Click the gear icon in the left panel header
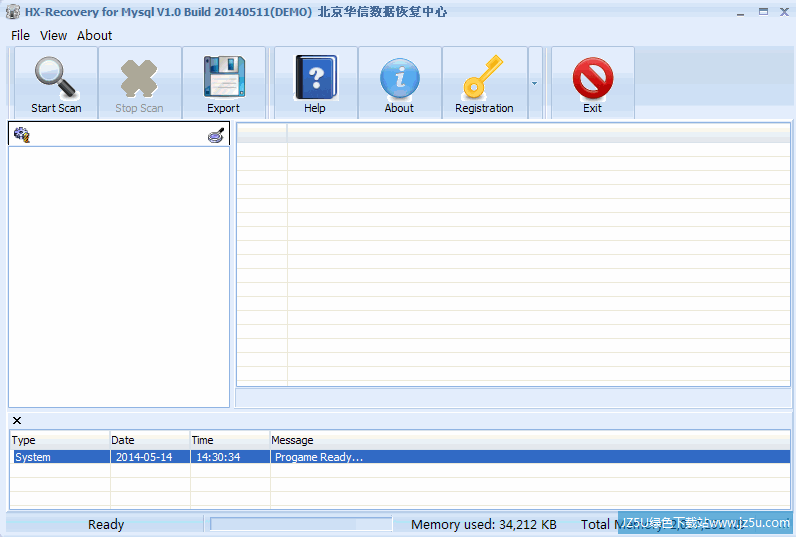 (21, 135)
